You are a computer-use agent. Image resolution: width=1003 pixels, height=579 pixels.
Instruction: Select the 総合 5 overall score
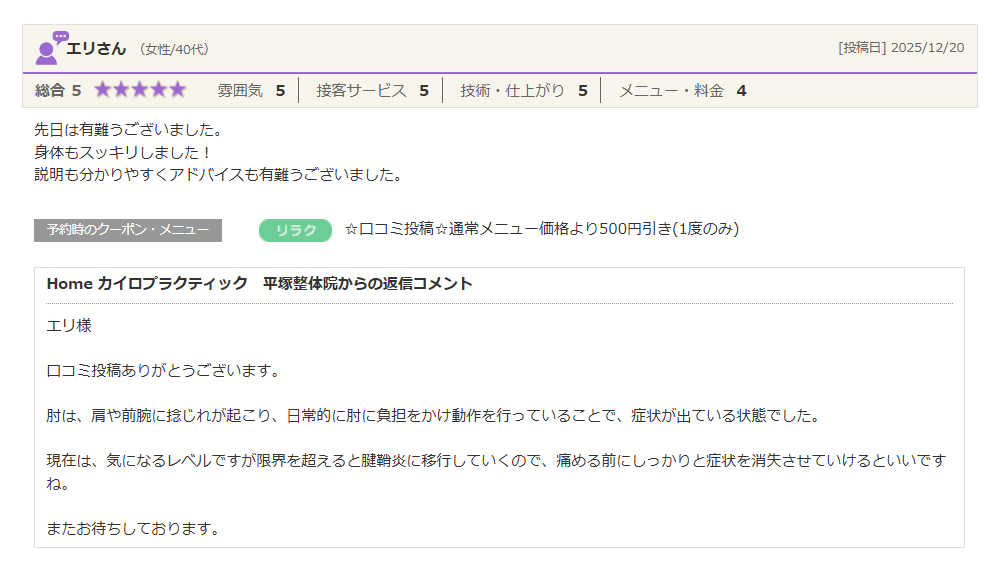click(58, 91)
